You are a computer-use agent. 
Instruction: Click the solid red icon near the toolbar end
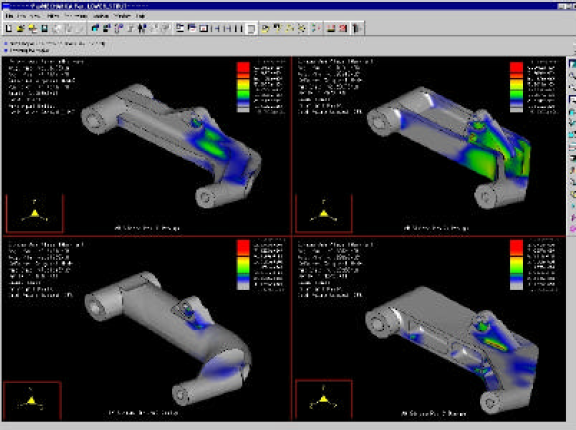click(x=343, y=28)
